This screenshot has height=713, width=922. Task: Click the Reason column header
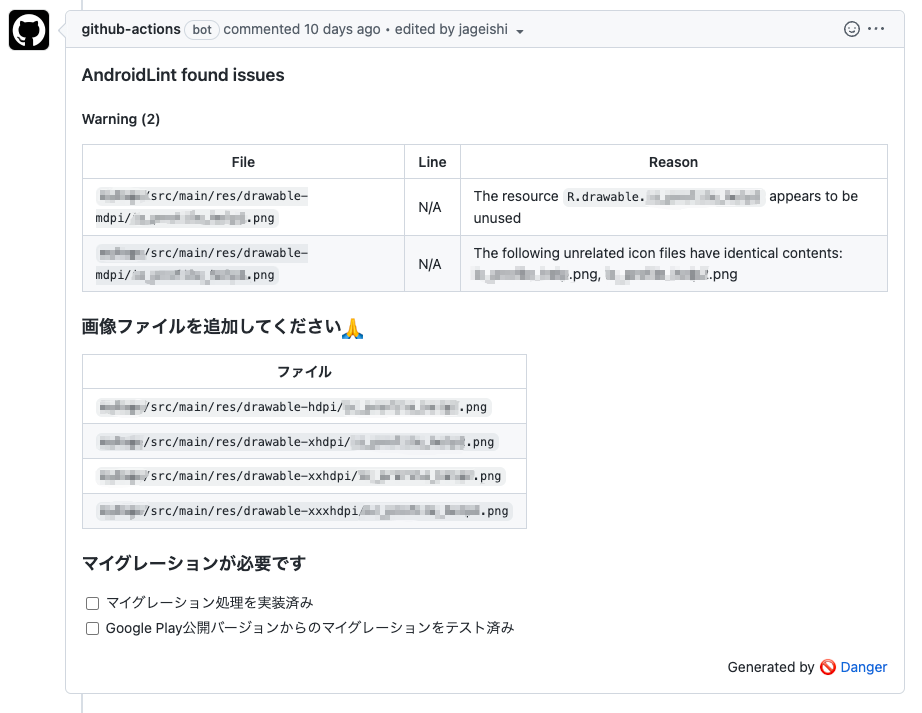click(x=673, y=162)
